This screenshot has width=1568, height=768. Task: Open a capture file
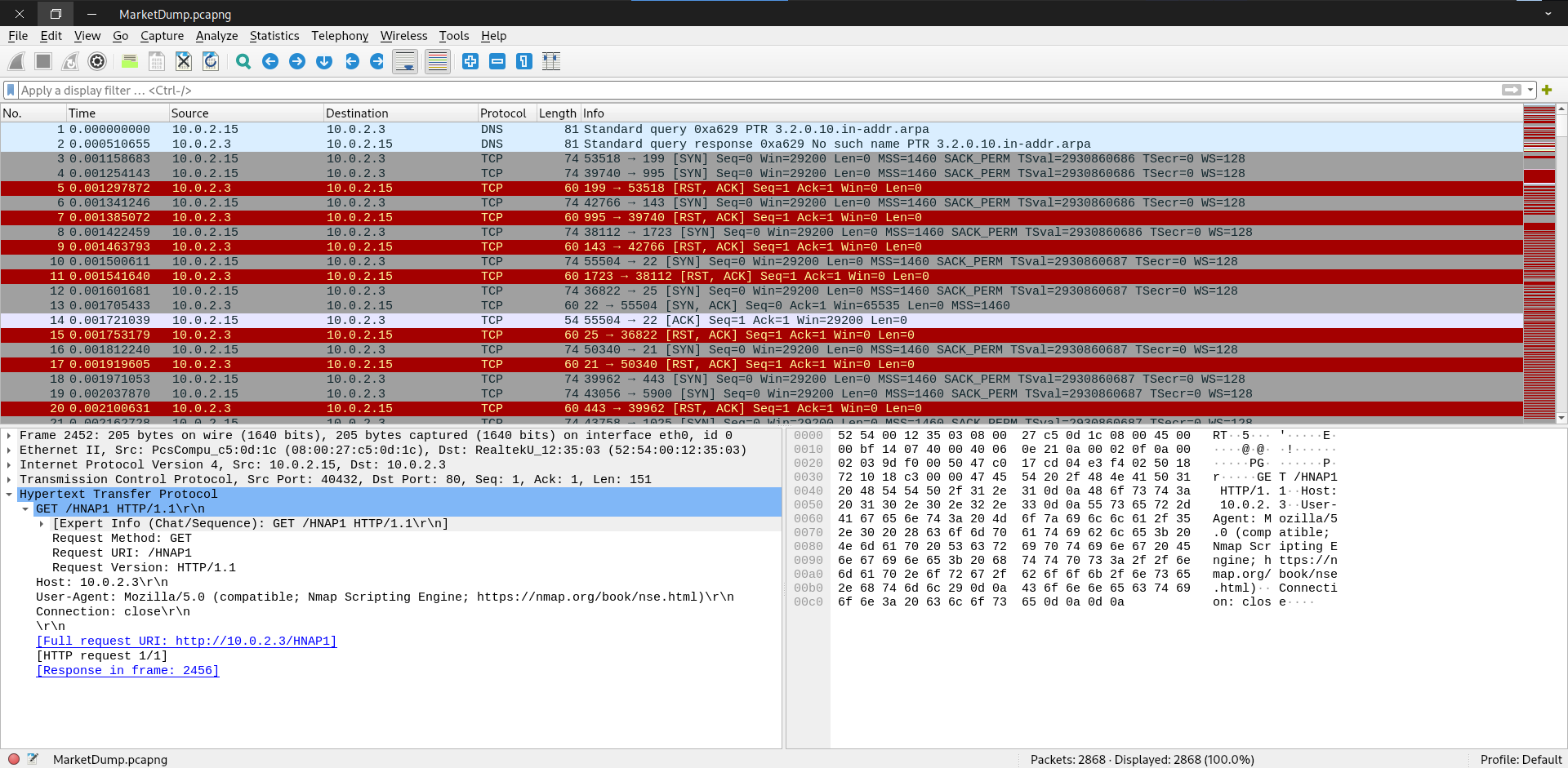130,61
